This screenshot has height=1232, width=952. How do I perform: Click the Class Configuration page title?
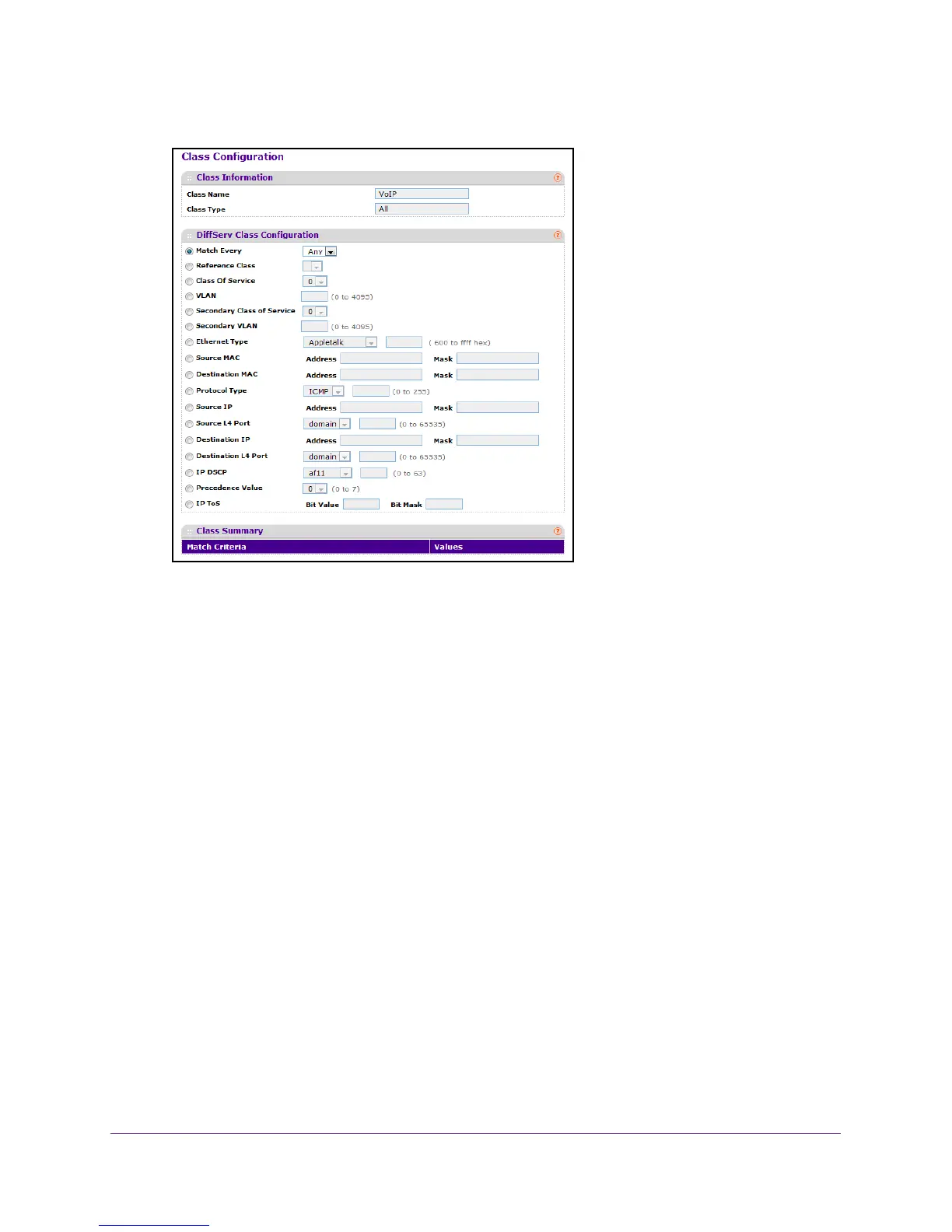[x=233, y=156]
